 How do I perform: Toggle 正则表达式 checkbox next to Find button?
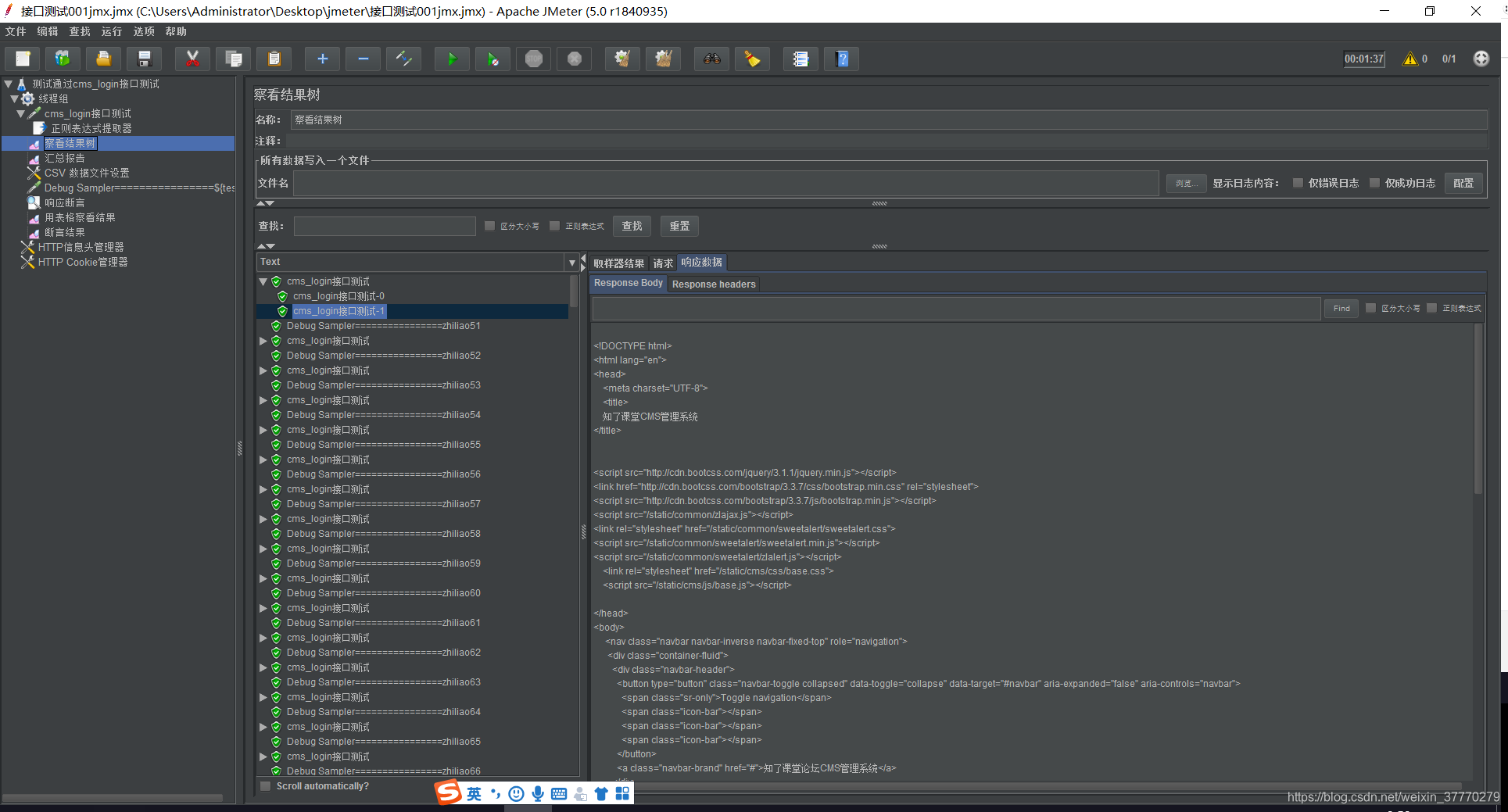tap(1431, 308)
